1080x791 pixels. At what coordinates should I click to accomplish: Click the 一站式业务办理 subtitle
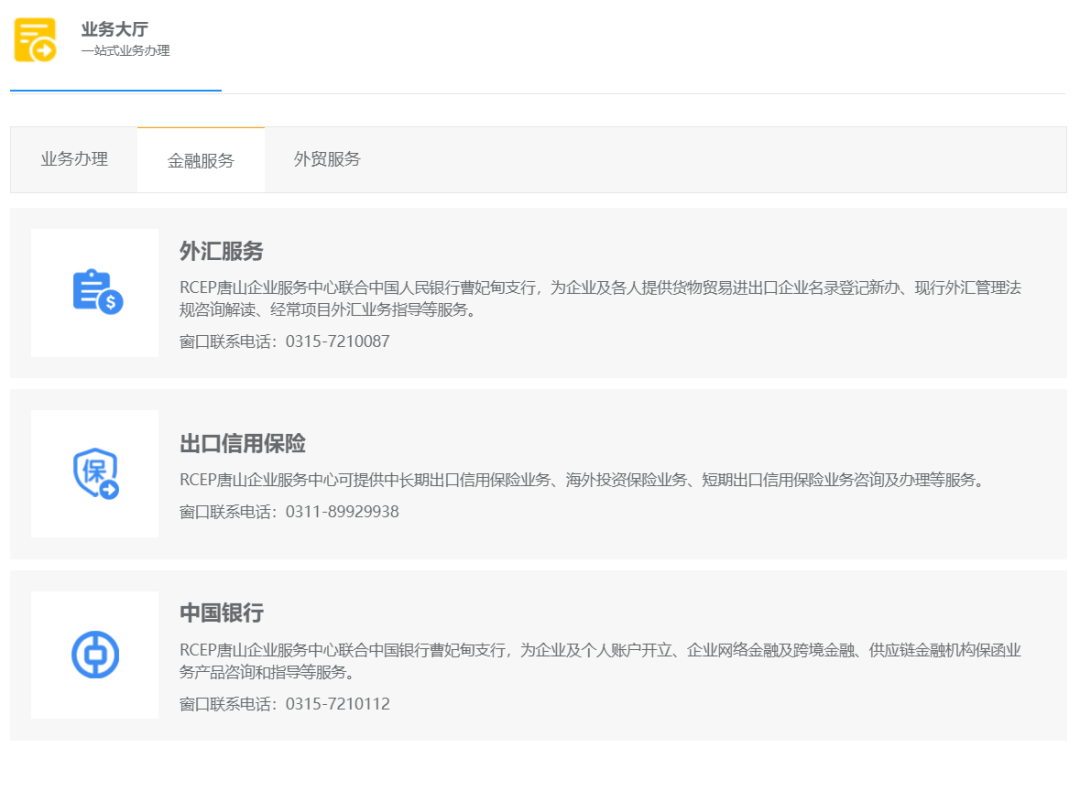(x=125, y=51)
